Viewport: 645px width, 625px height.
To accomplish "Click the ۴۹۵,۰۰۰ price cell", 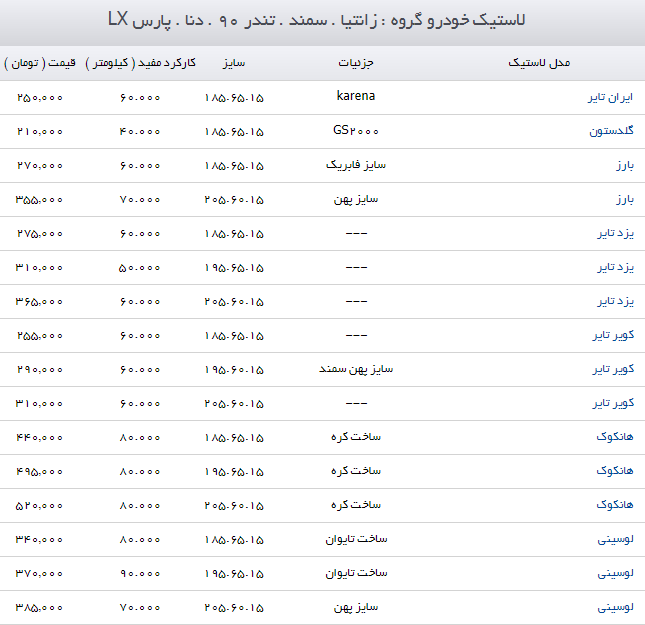I will click(39, 472).
